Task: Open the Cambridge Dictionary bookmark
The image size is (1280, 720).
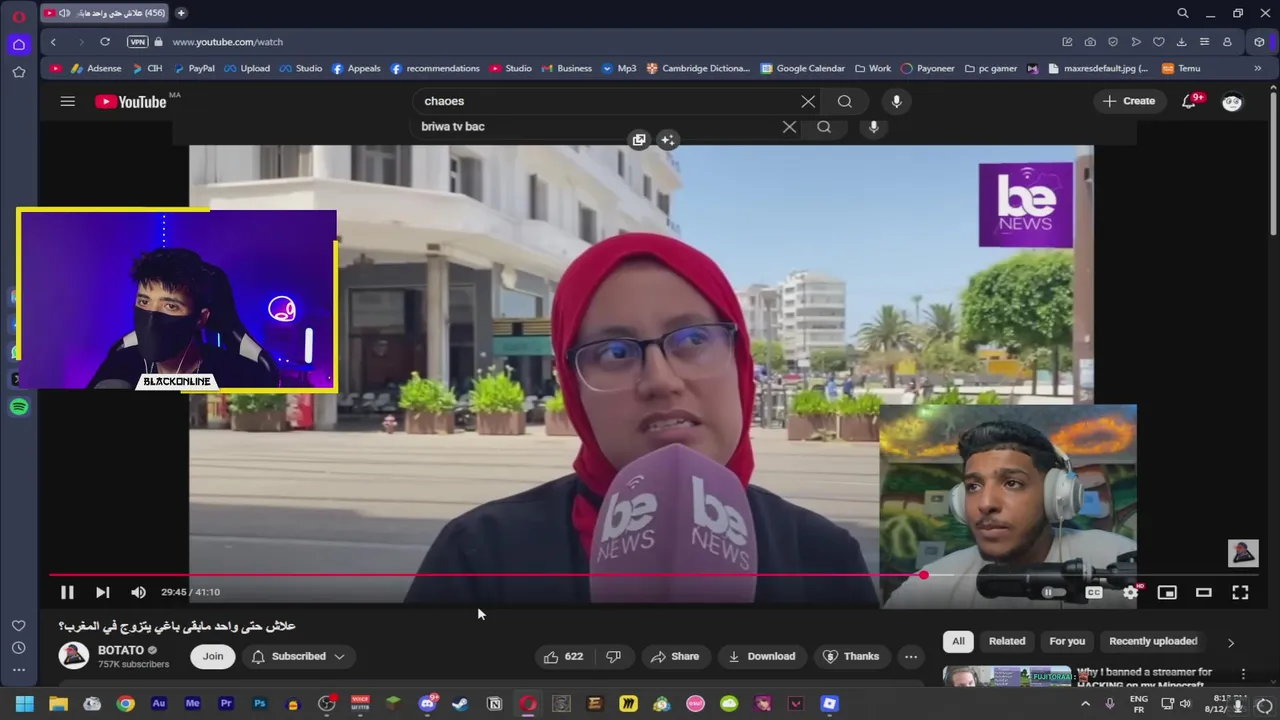Action: [x=698, y=68]
